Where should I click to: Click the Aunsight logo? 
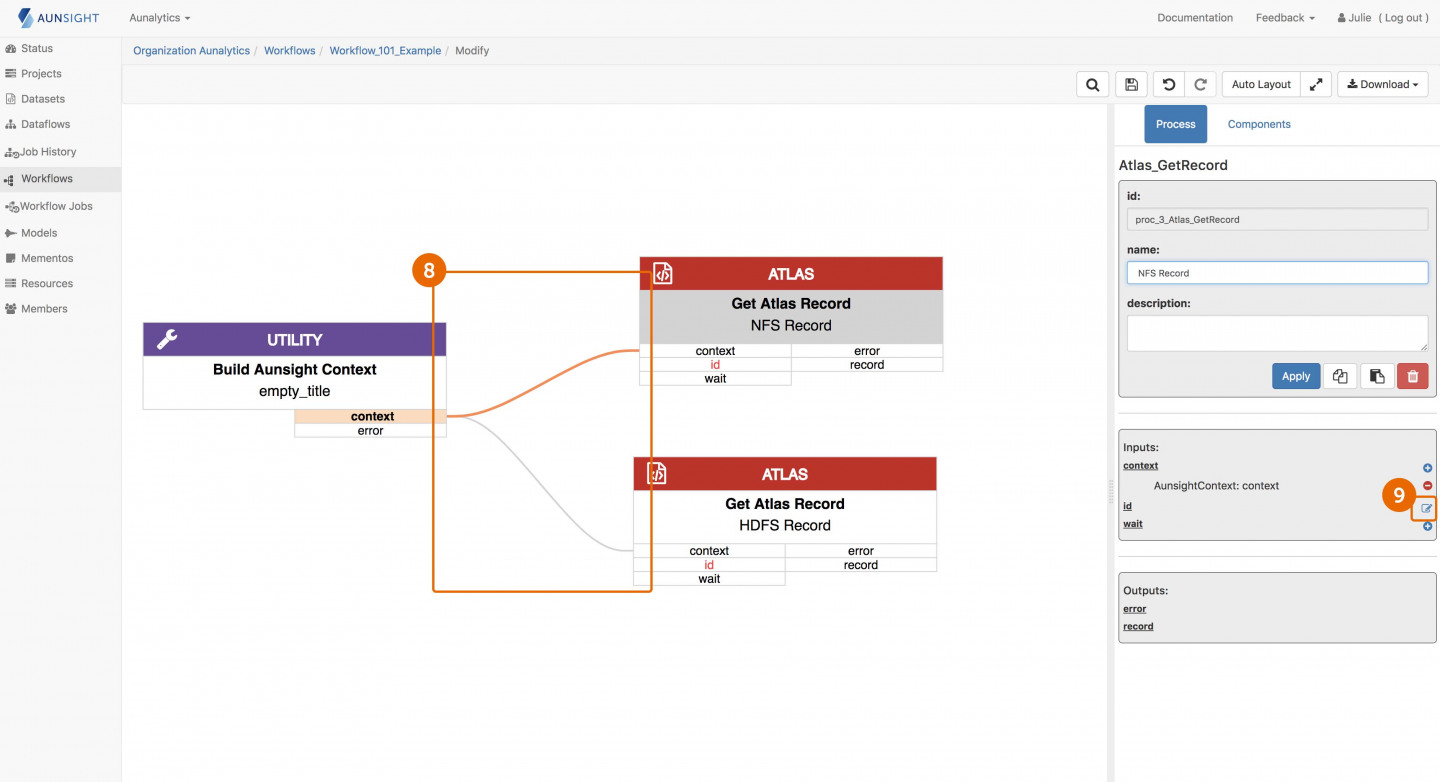(59, 18)
